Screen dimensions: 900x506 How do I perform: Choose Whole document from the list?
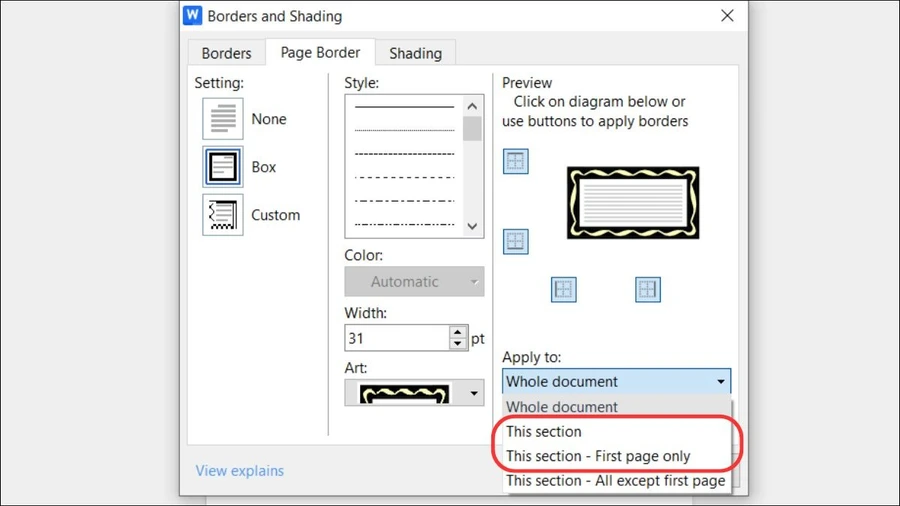point(616,407)
